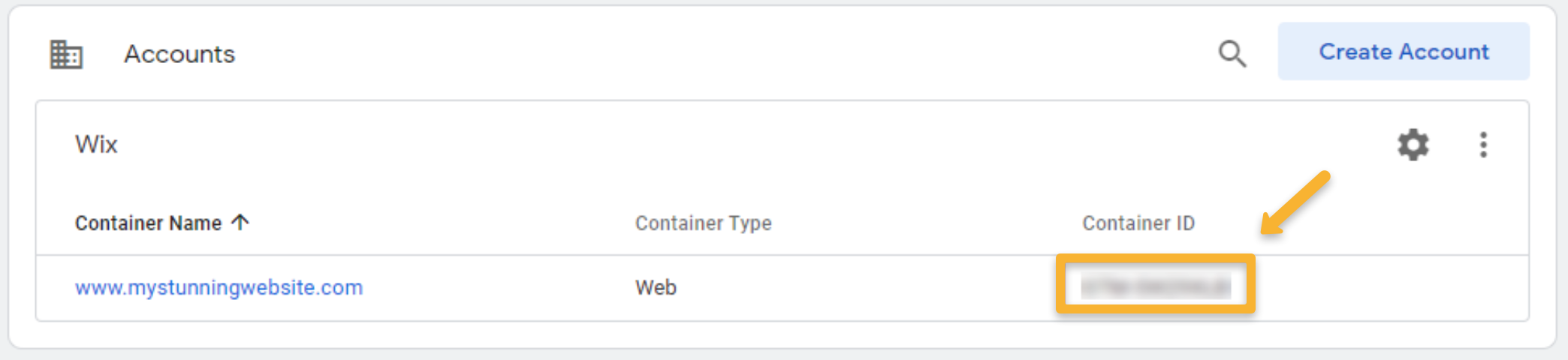Click the Accounts page heading
Image resolution: width=1568 pixels, height=360 pixels.
pos(179,54)
